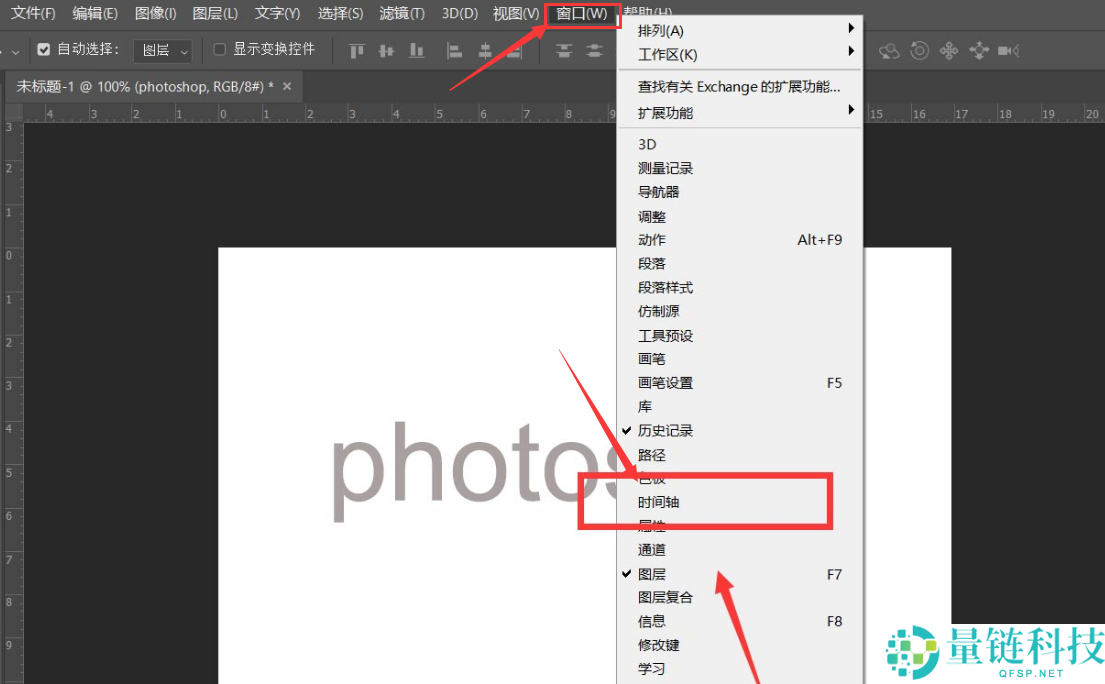The width and height of the screenshot is (1105, 684).
Task: Choose 时间轴 from the Window menu
Action: point(659,502)
